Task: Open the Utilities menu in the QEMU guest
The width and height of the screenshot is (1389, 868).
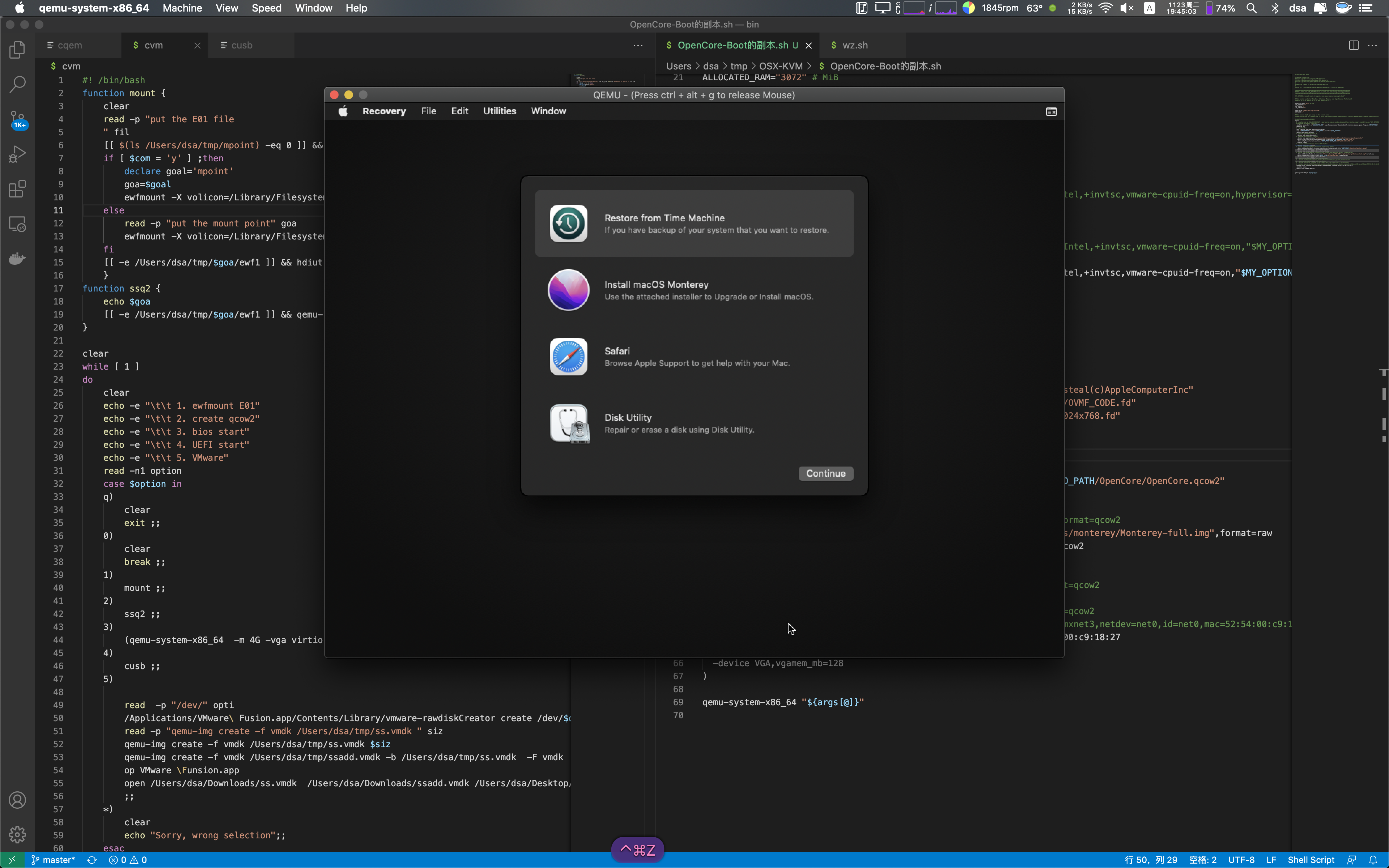Action: tap(499, 111)
